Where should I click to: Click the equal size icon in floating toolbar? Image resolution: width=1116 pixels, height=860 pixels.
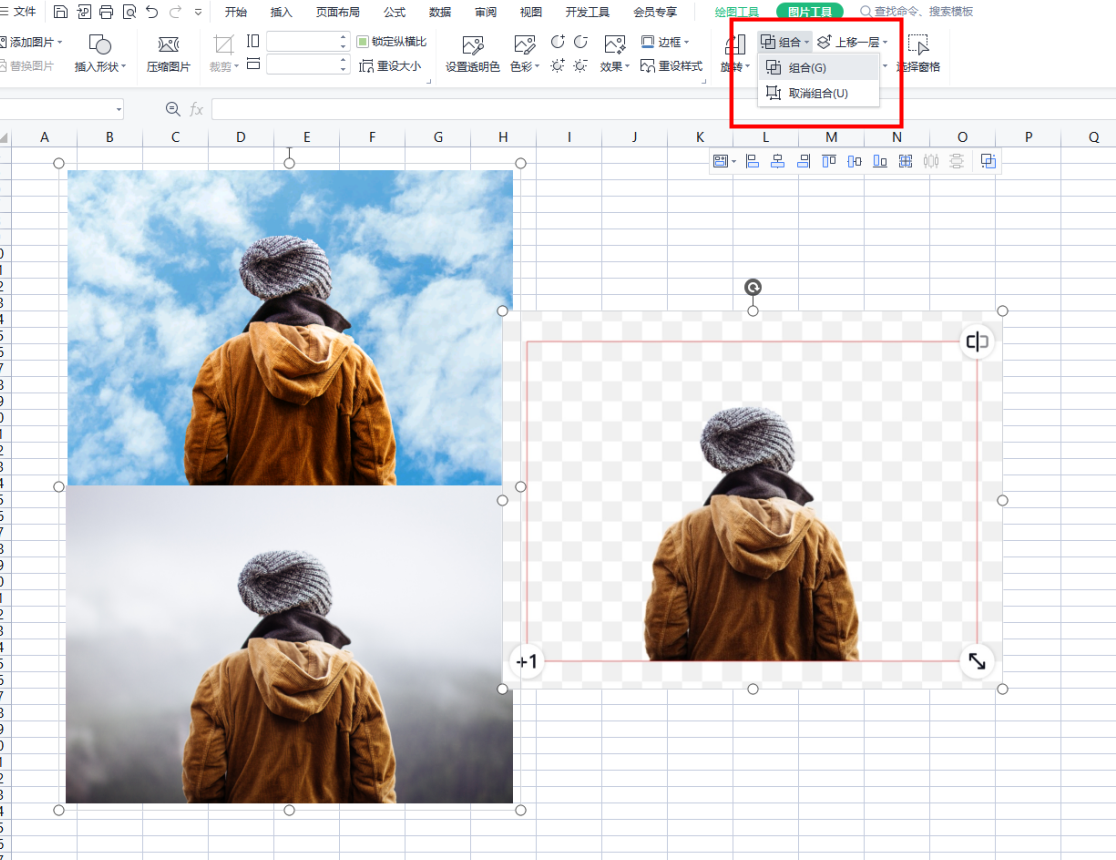pyautogui.click(x=905, y=162)
